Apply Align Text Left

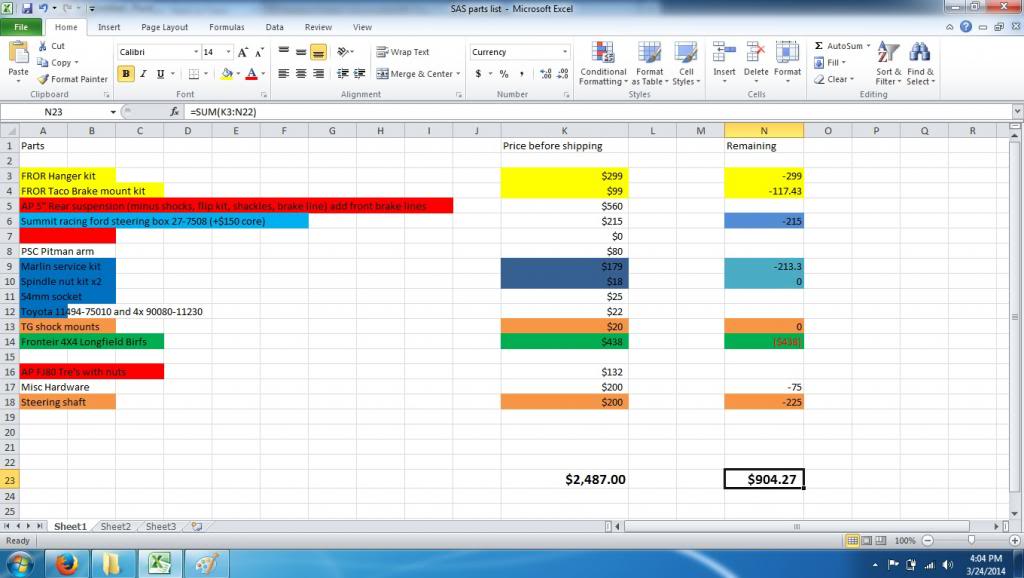point(283,74)
